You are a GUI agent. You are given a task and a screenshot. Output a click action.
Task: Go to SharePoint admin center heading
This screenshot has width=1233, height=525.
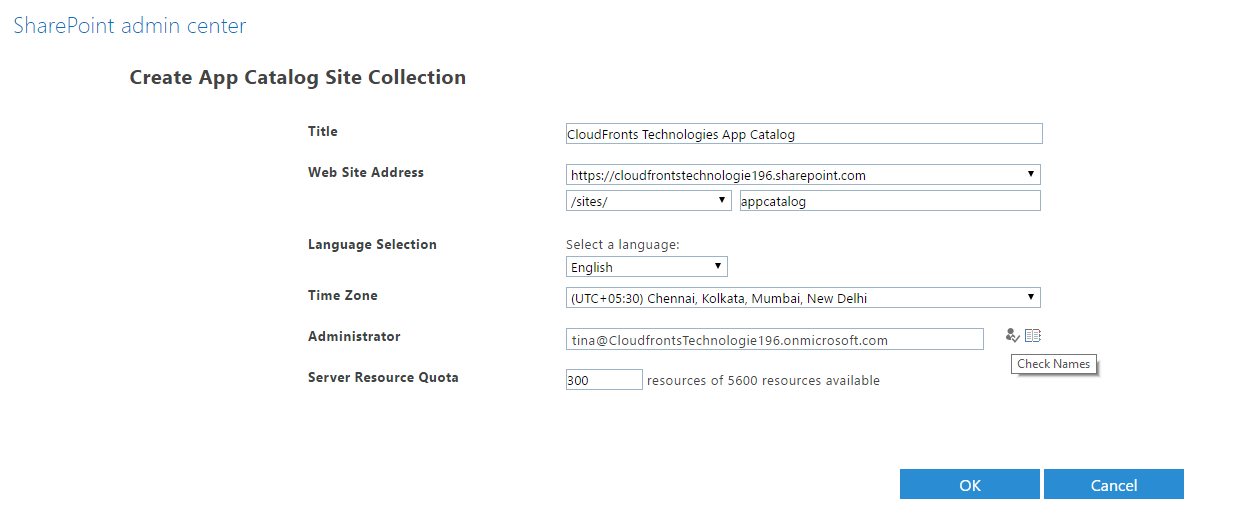coord(130,26)
